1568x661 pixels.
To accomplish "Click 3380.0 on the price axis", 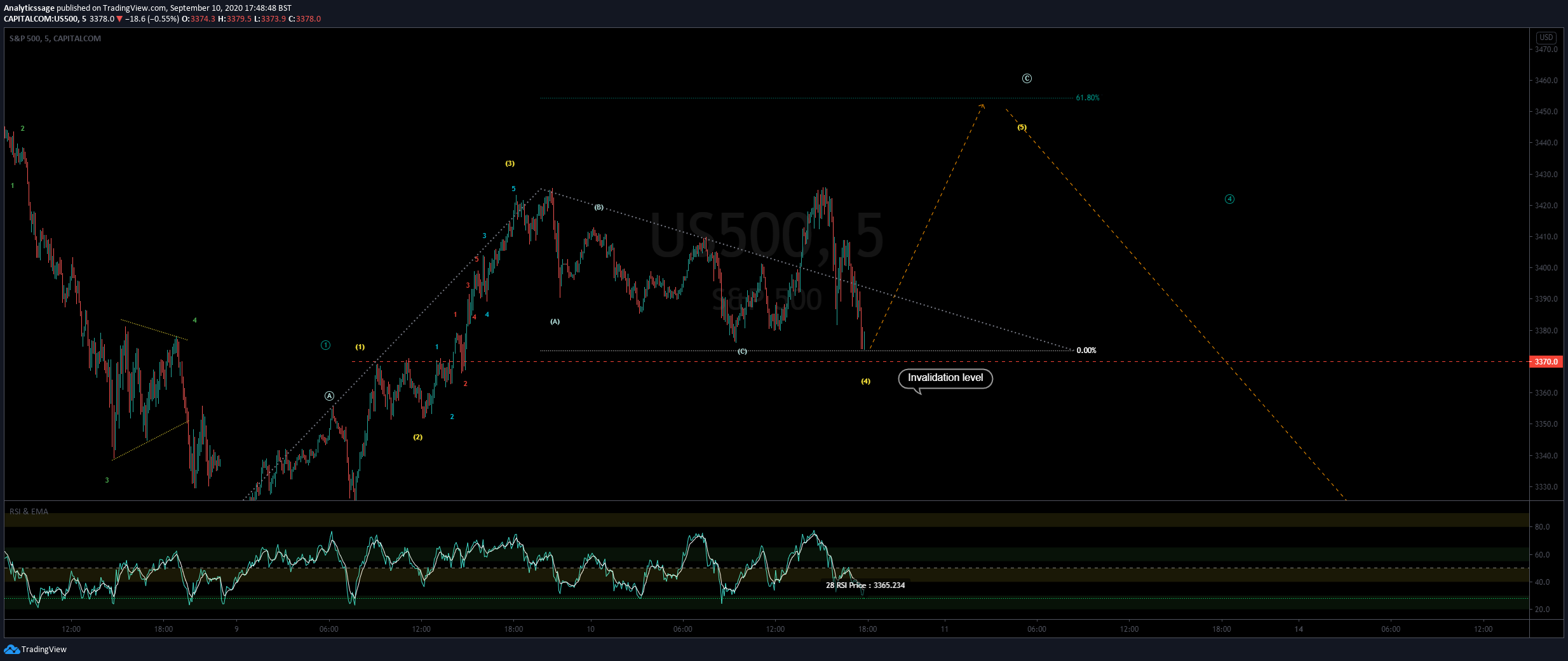I will point(1546,331).
